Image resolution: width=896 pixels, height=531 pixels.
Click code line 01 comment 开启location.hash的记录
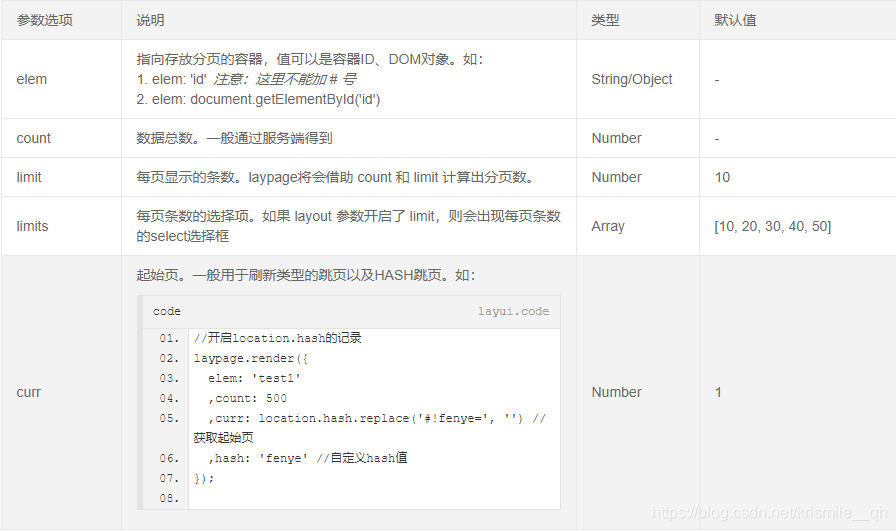click(x=278, y=338)
